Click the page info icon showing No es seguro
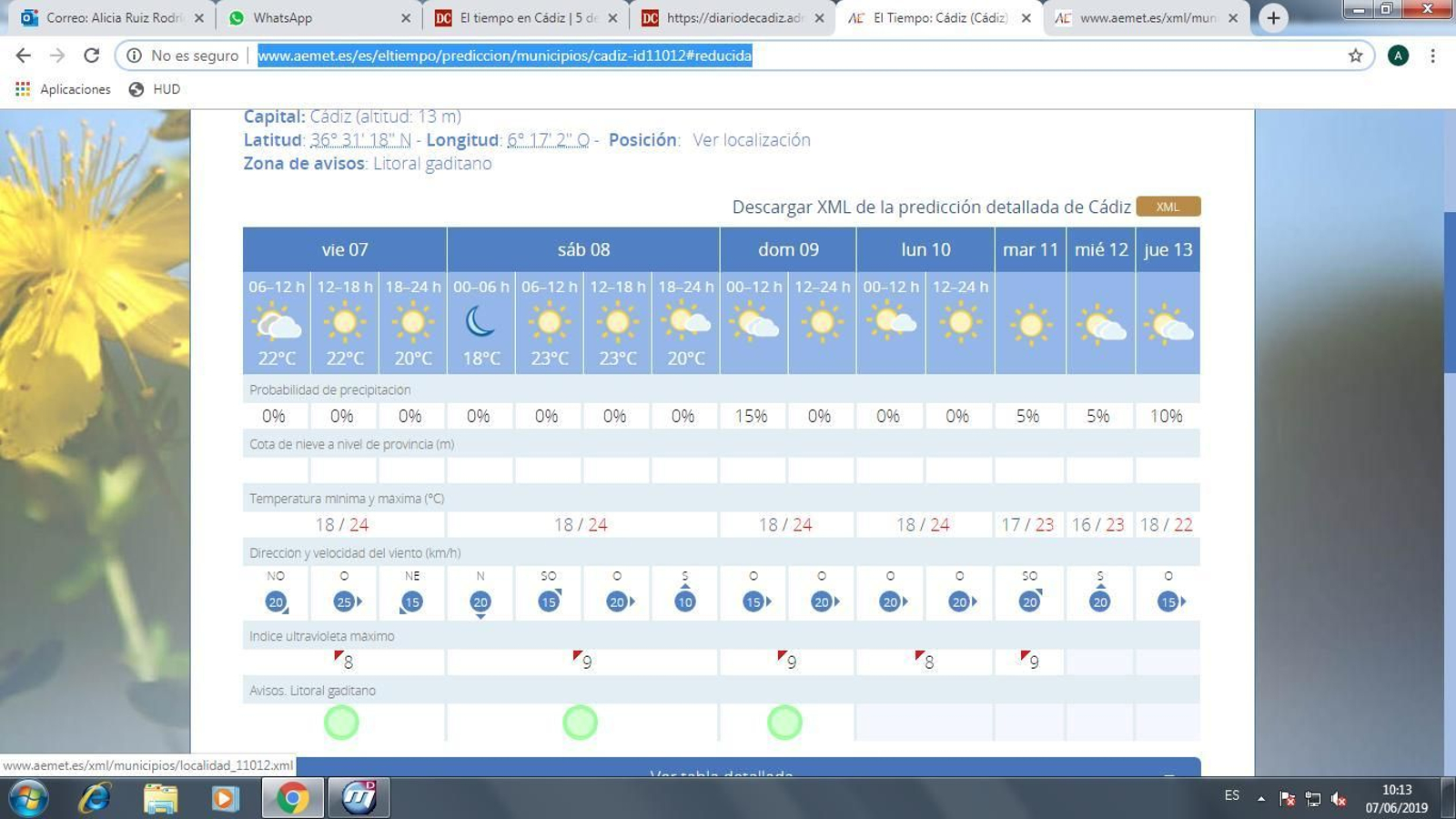The height and width of the screenshot is (819, 1456). [x=135, y=56]
